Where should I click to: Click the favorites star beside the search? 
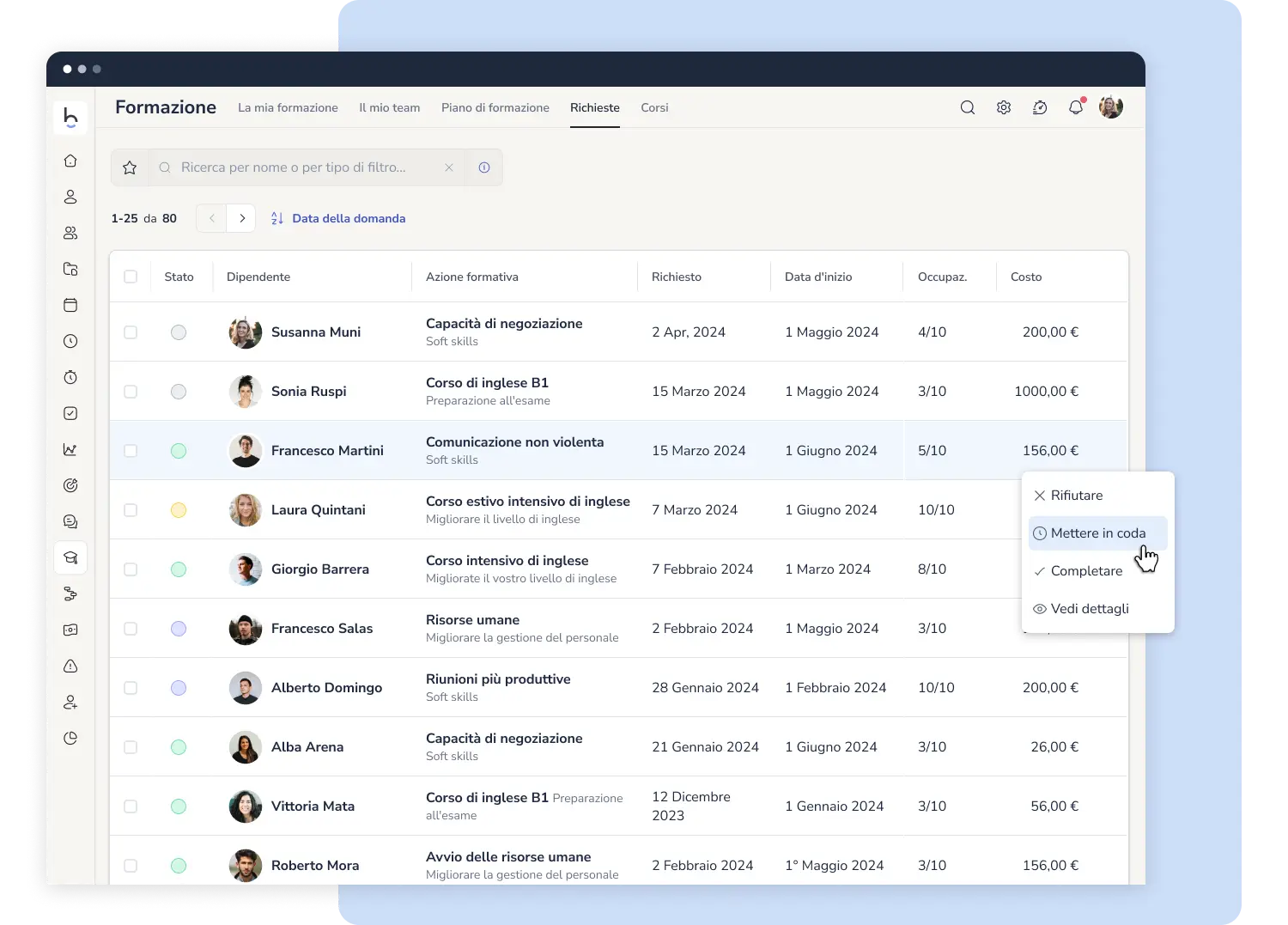130,167
